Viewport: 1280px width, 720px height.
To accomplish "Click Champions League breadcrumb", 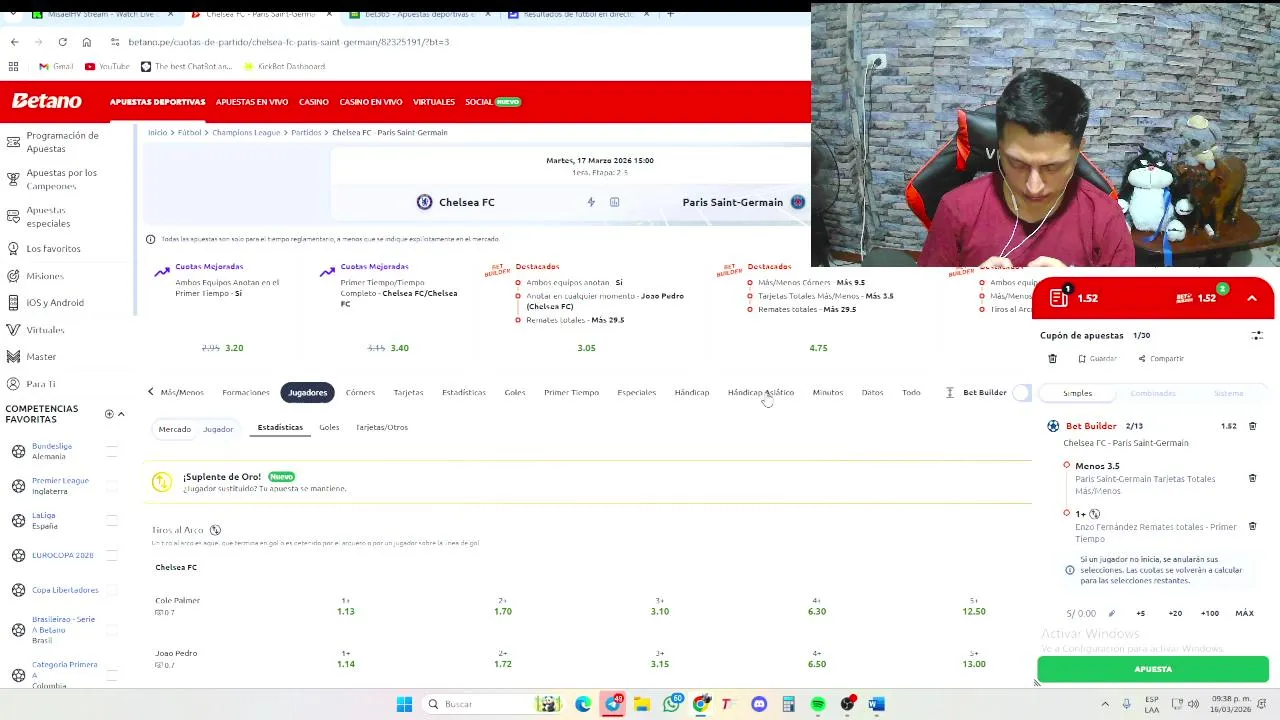I will [x=246, y=132].
